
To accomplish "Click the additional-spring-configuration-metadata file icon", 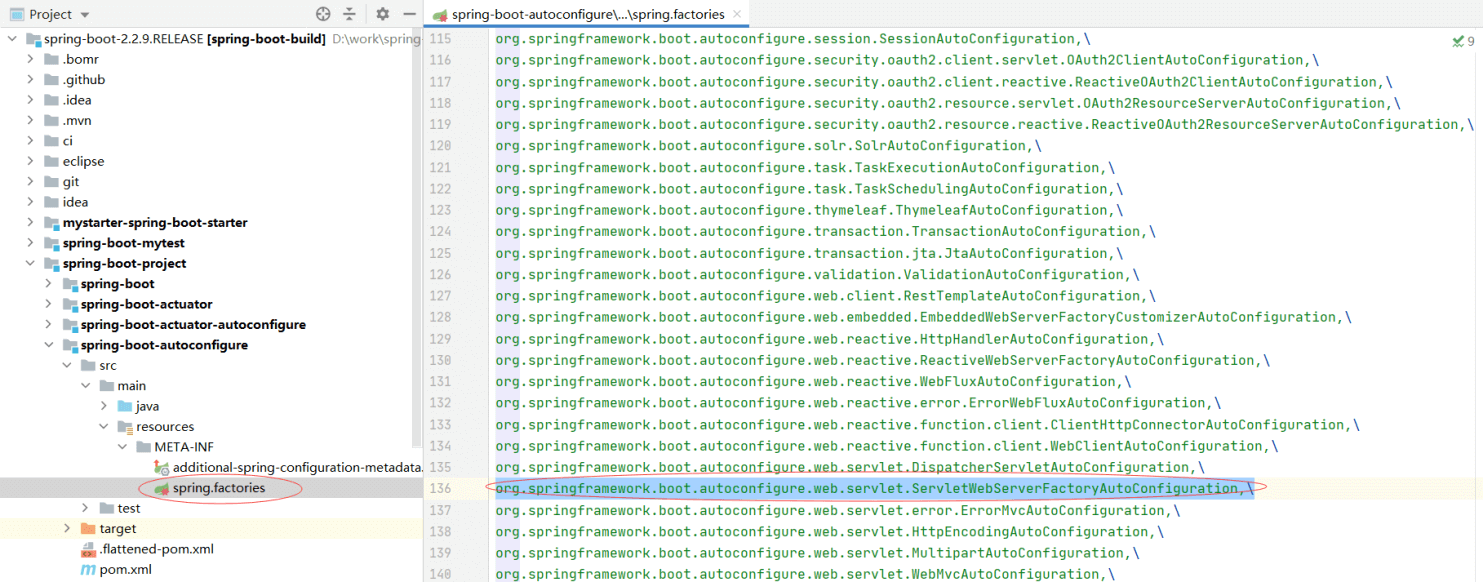I will 161,467.
